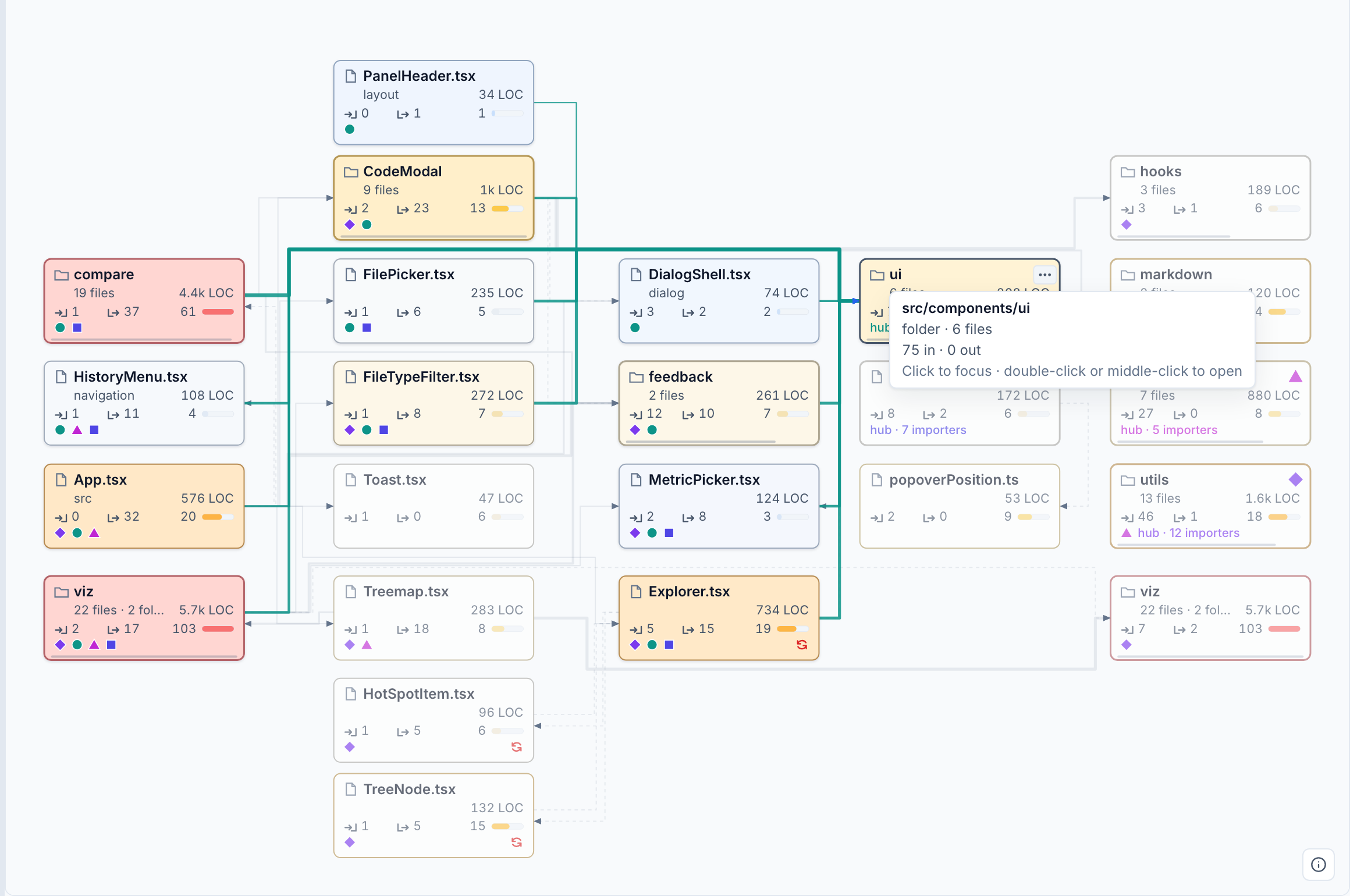Screen dimensions: 1350x896
Task: Click 'navigation' label on HistoryMenu.tsx
Action: pyautogui.click(x=104, y=396)
